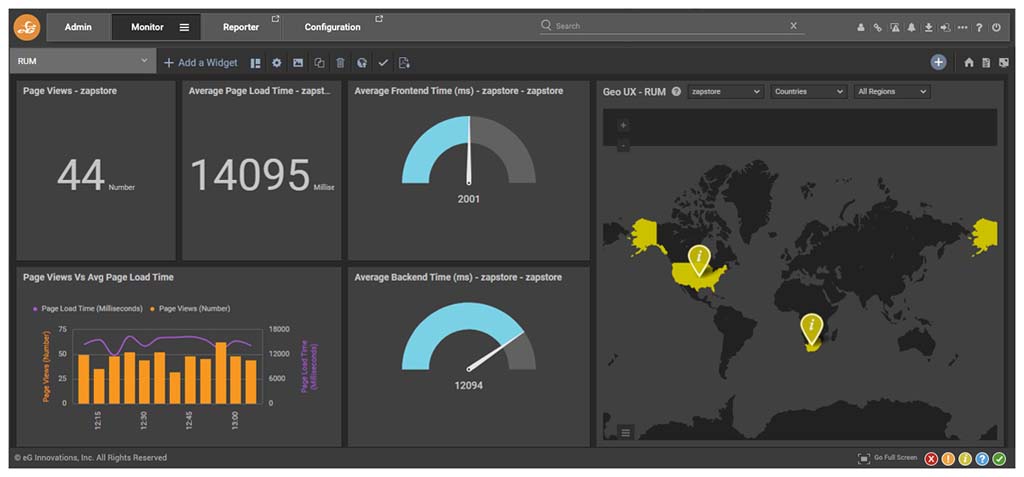Toggle Page Views legend series

point(193,309)
